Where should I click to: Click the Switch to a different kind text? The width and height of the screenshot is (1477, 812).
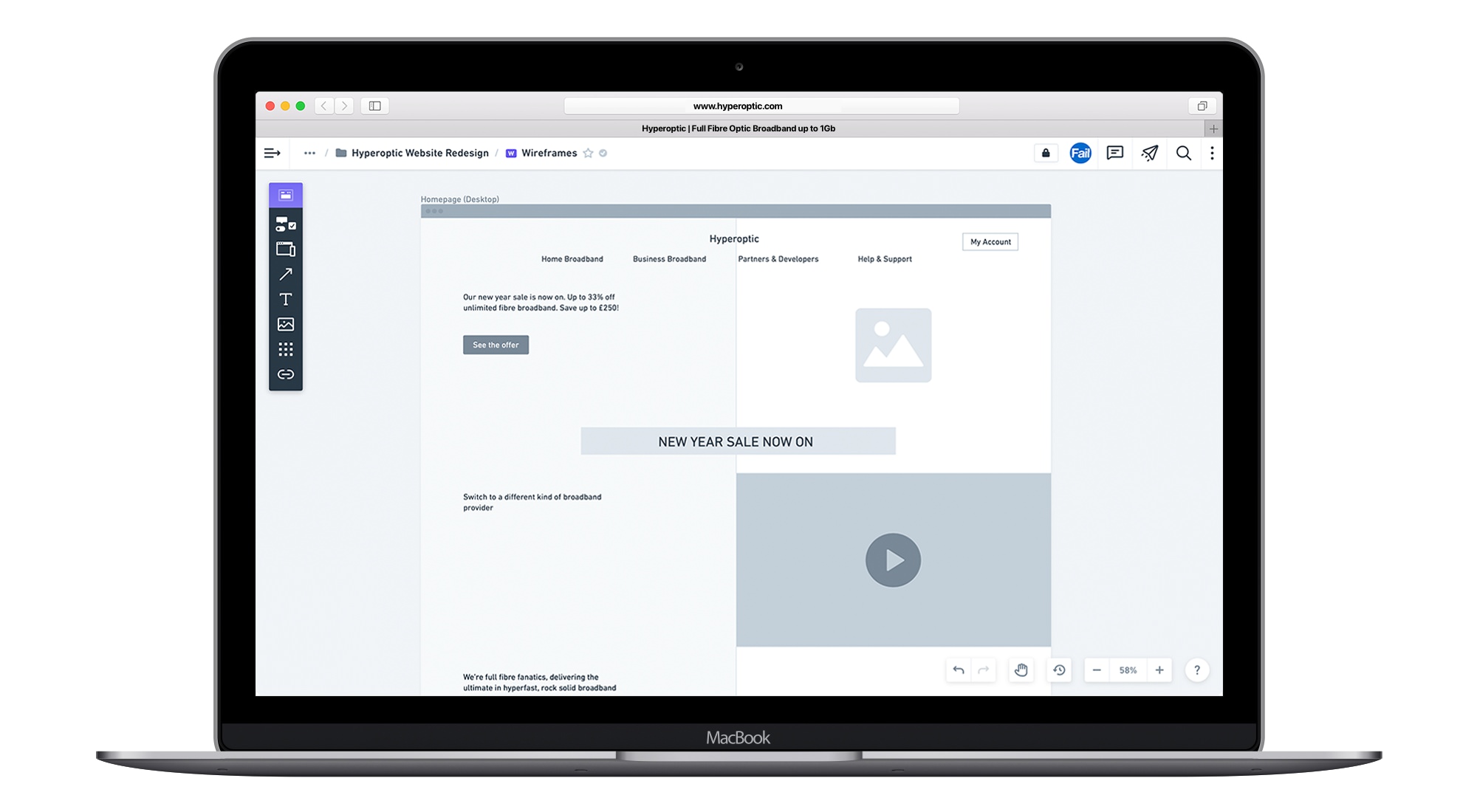532,502
